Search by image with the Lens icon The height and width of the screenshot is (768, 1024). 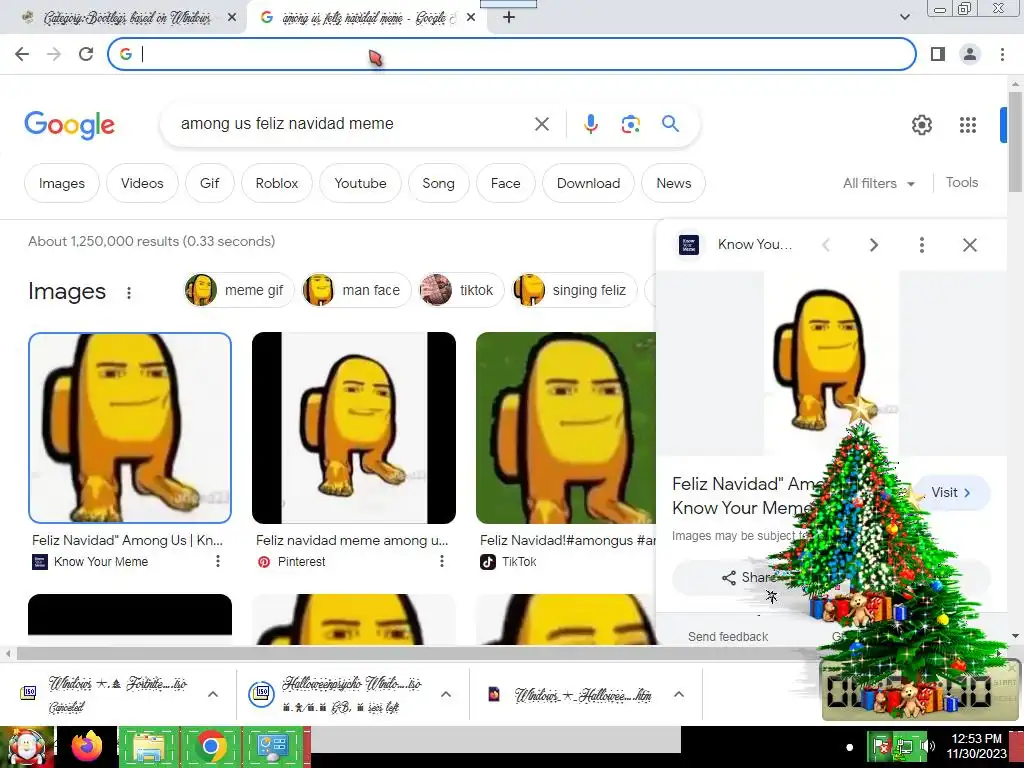[631, 124]
